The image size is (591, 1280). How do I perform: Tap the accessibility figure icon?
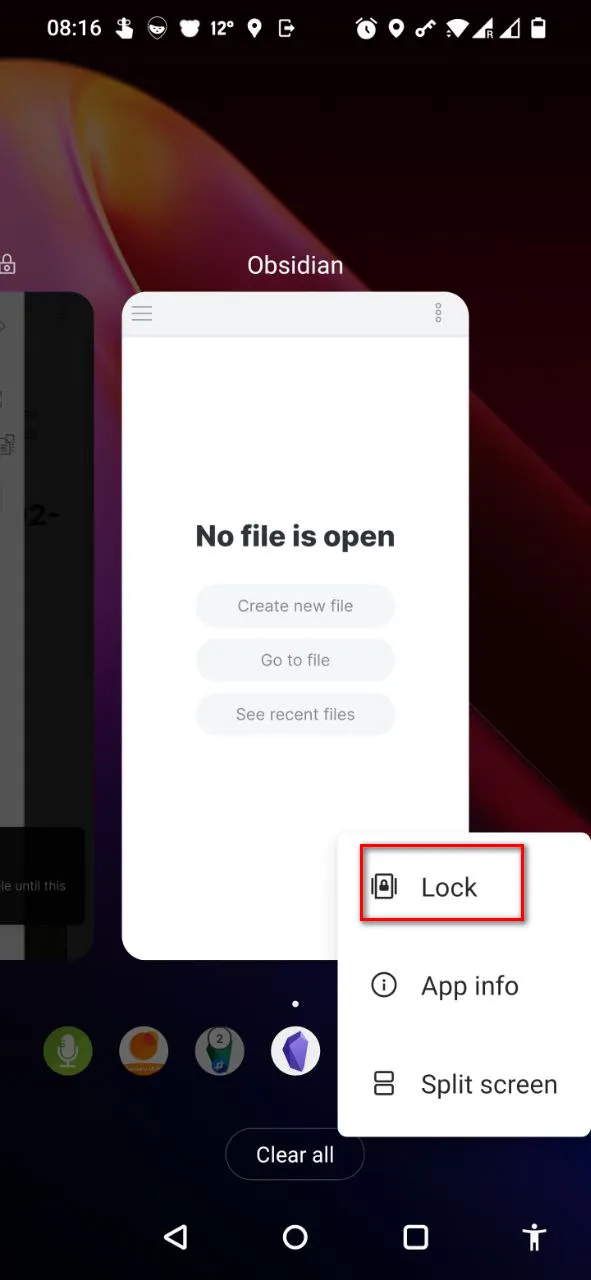(x=535, y=1237)
